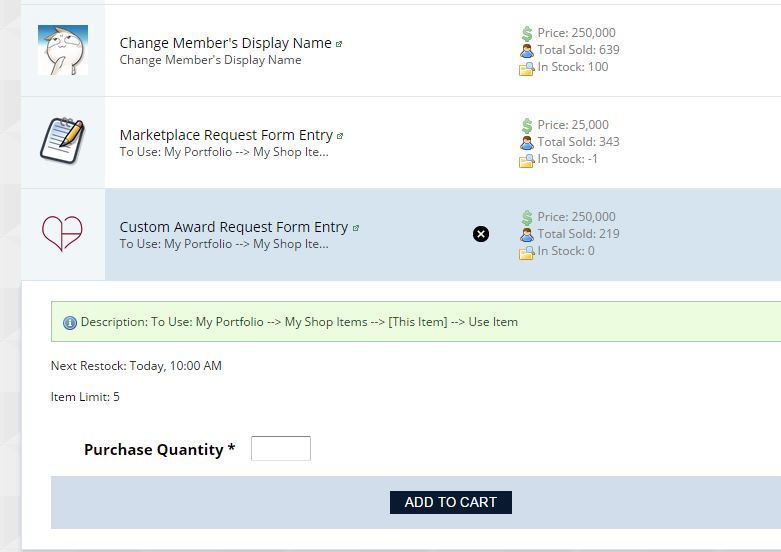
Task: Select the Custom Award Request Form Entry title
Action: (234, 227)
